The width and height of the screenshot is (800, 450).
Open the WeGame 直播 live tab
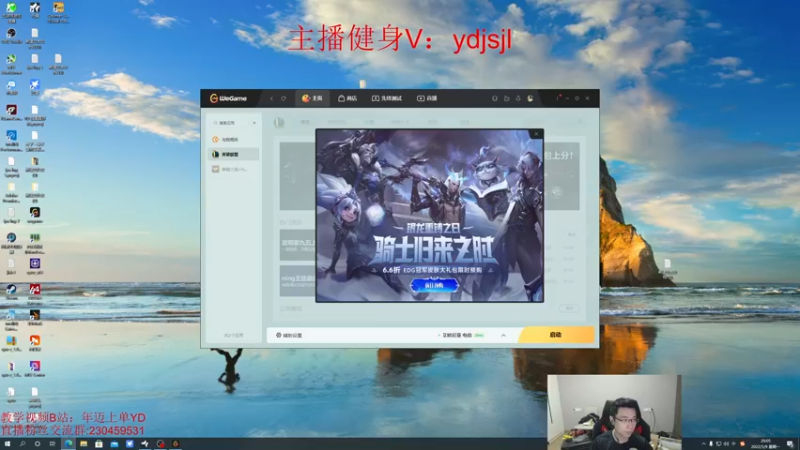[427, 98]
